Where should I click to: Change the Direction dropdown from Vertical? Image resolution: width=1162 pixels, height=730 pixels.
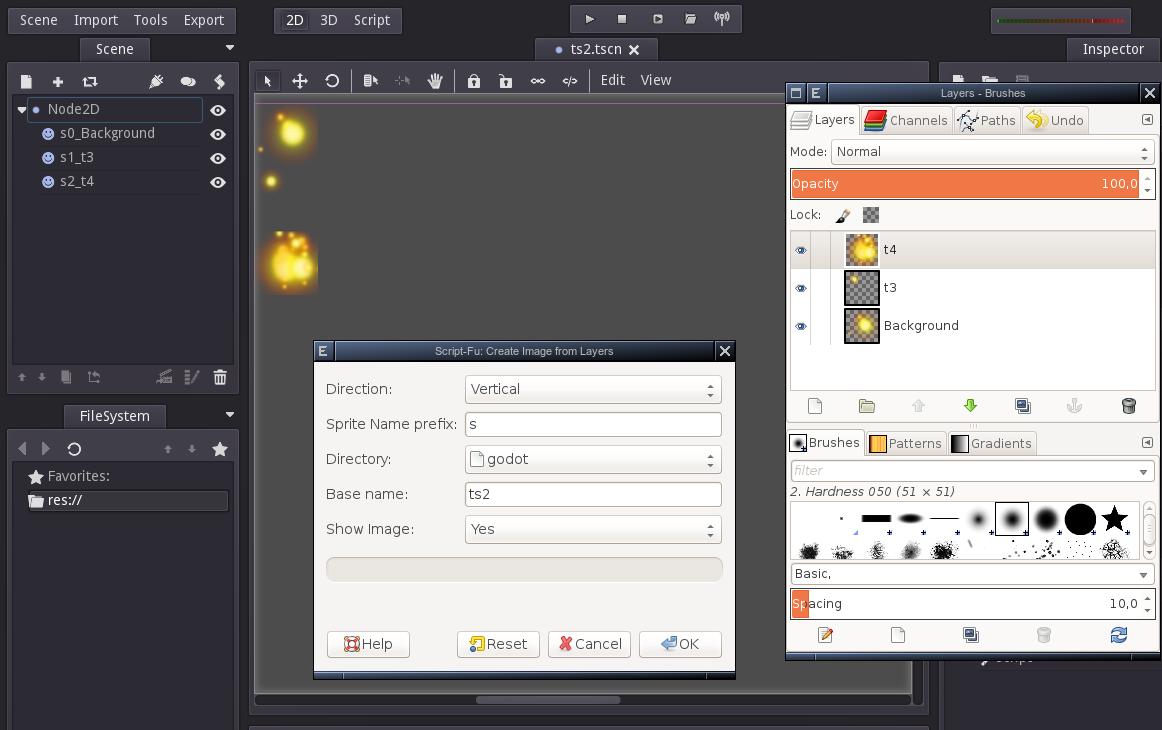[x=592, y=389]
